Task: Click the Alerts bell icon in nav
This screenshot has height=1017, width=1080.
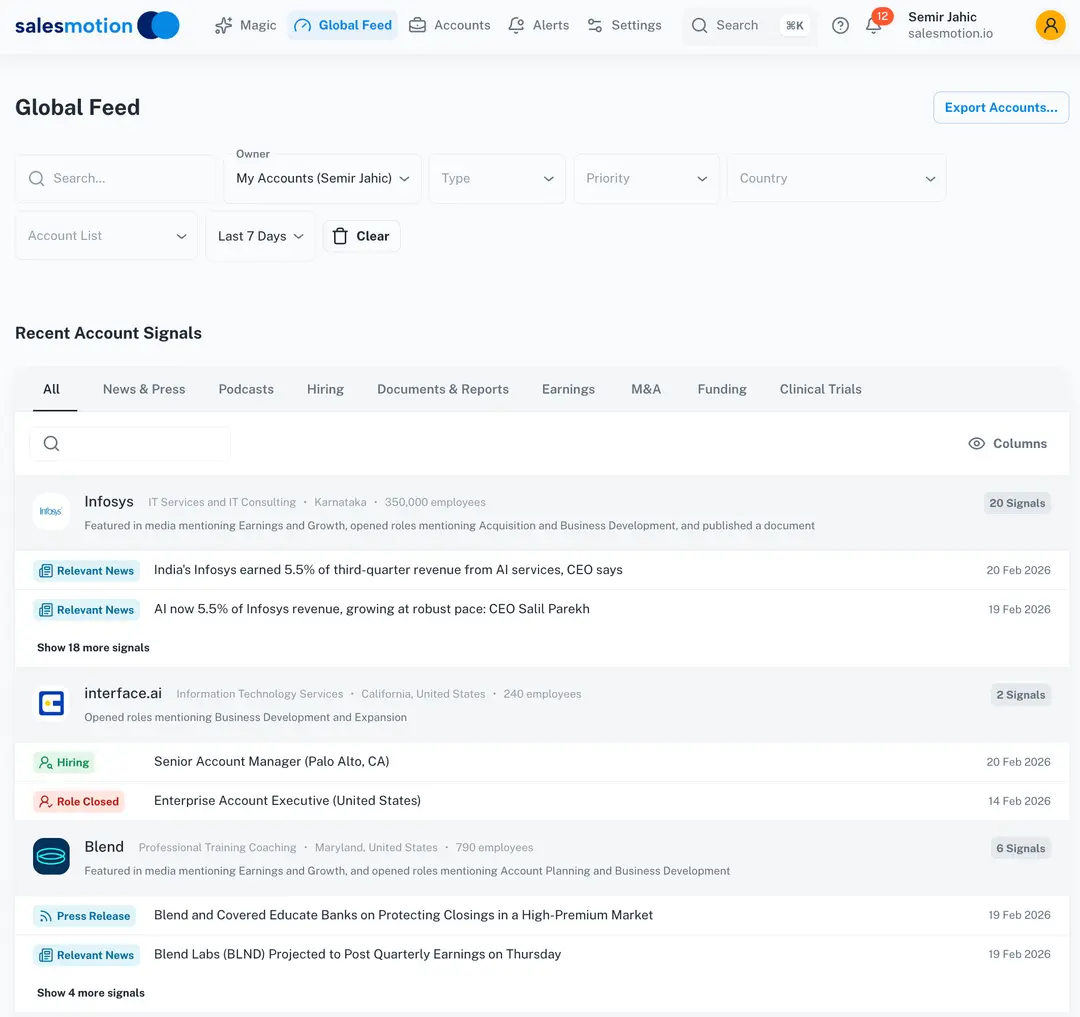Action: coord(516,25)
